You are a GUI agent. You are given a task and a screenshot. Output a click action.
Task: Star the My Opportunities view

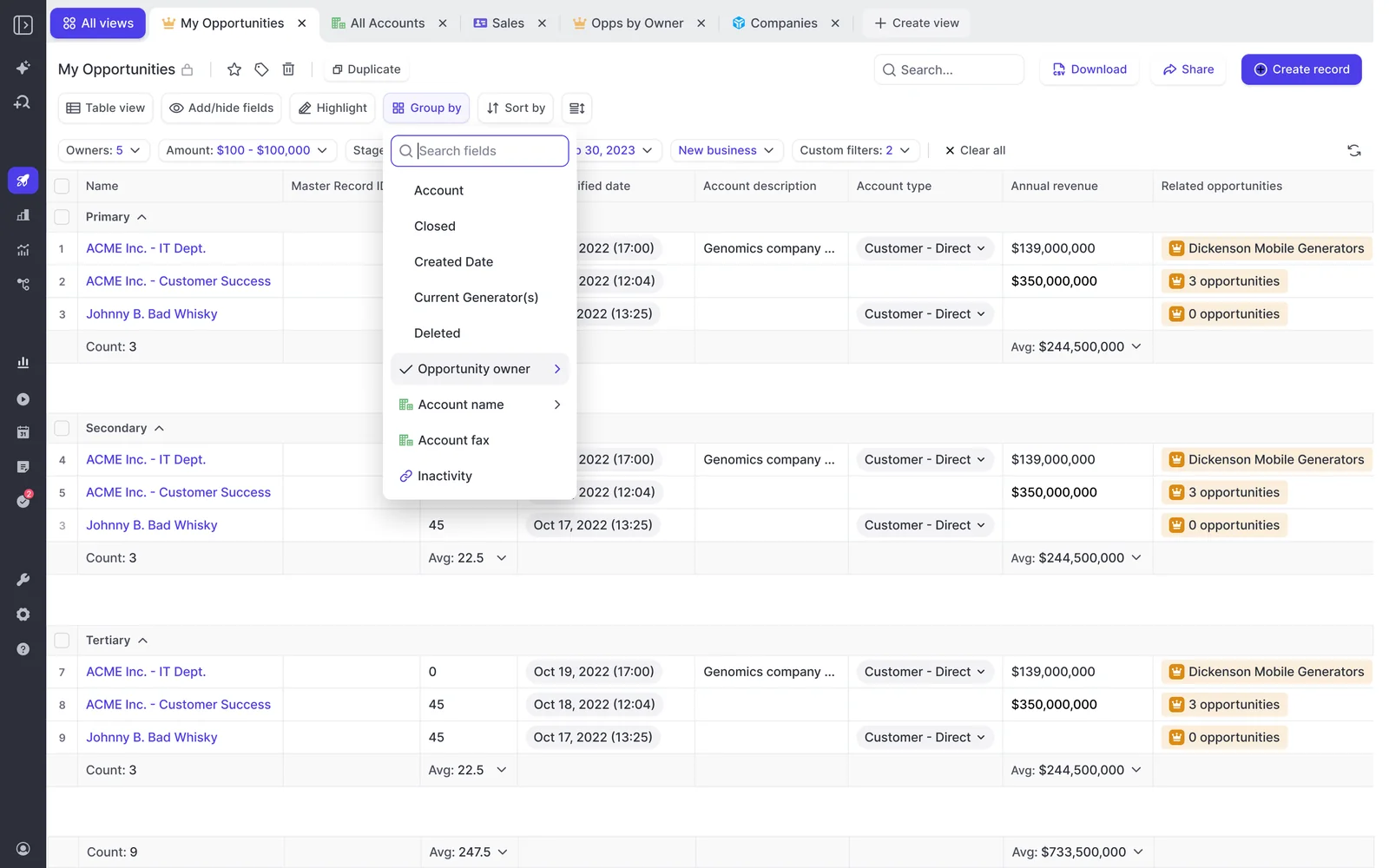[234, 69]
